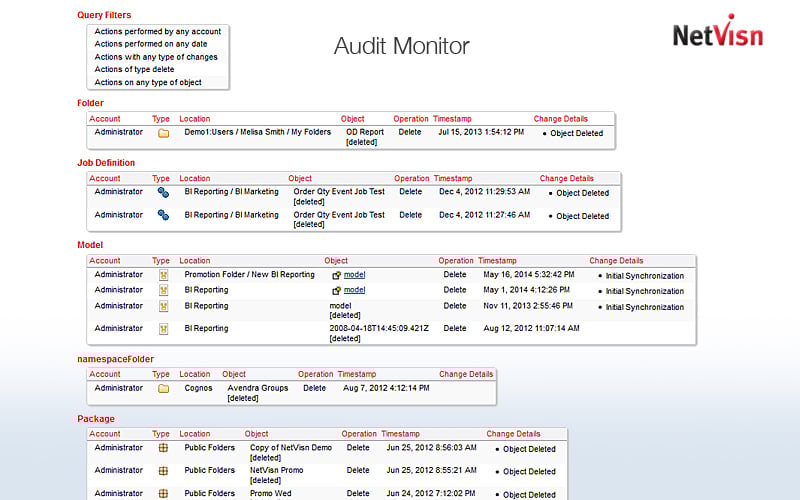
Task: Click folder icon in Cognos namespaceFolder row
Action: 163,389
